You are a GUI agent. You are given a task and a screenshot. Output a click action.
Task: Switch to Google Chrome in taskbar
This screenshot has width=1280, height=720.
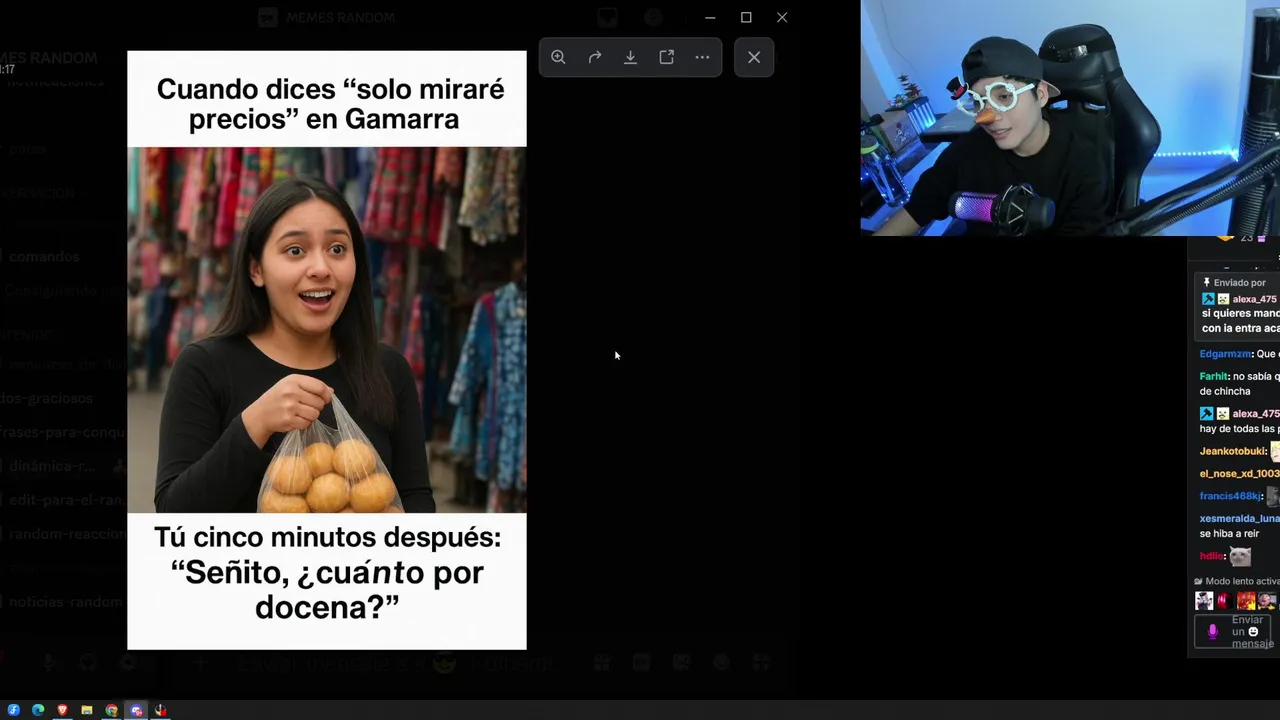[111, 710]
